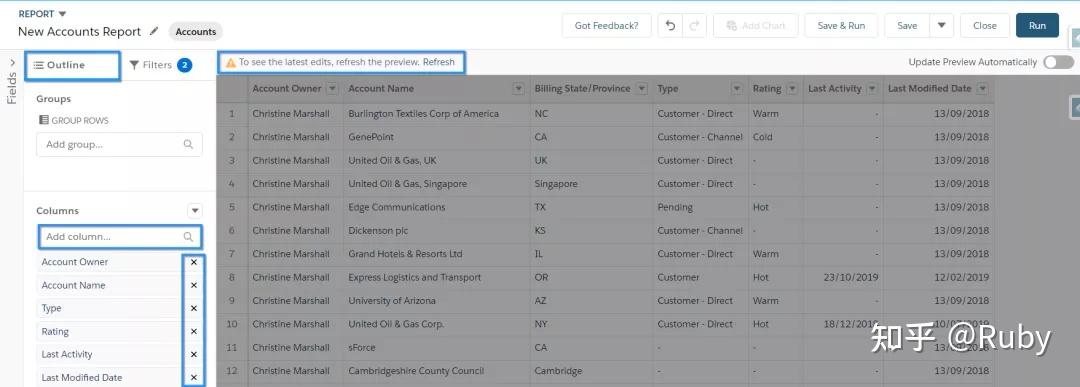Click the Got Feedback? button
The height and width of the screenshot is (387, 1080).
click(x=606, y=25)
